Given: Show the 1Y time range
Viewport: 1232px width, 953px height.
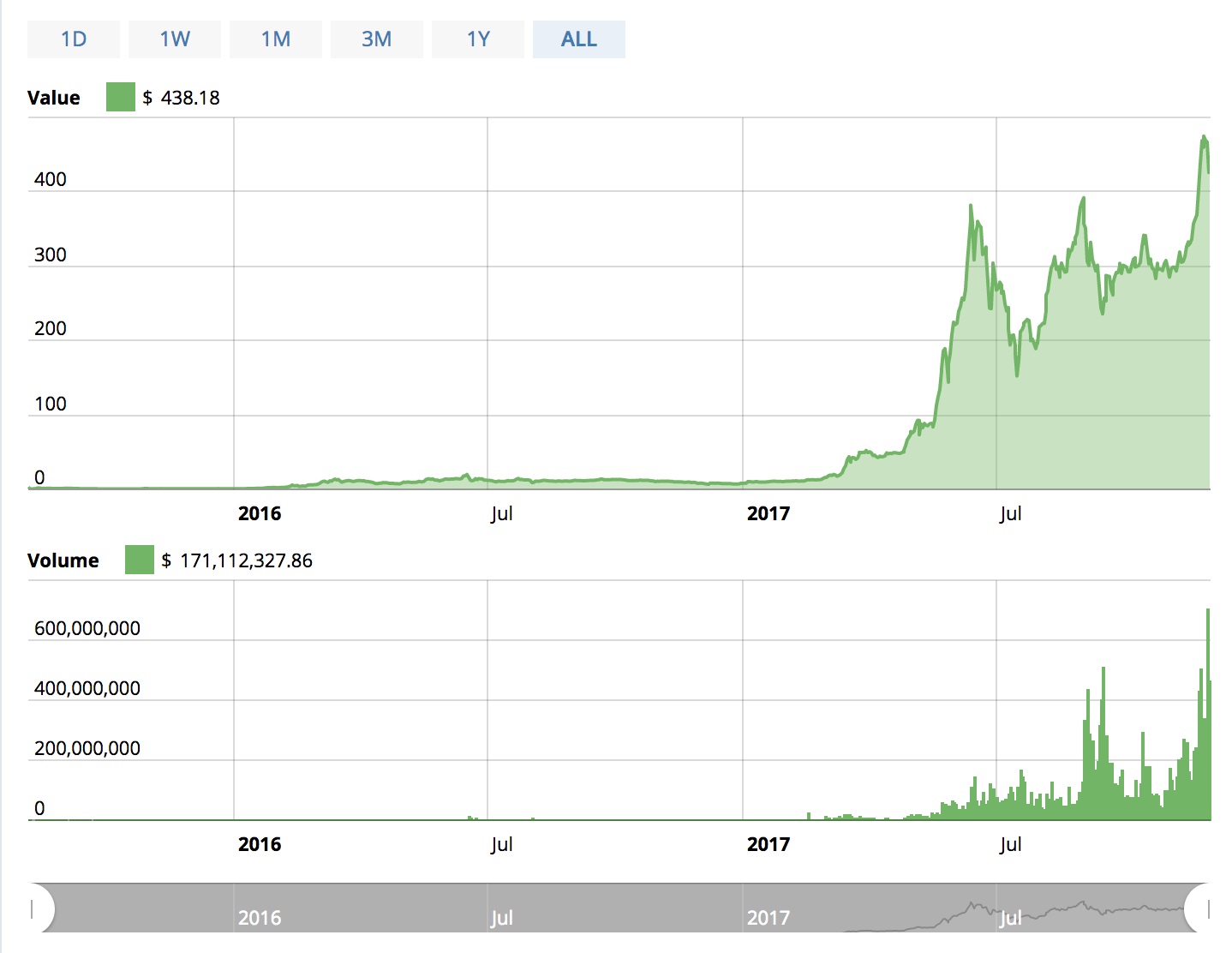Looking at the screenshot, I should point(478,39).
